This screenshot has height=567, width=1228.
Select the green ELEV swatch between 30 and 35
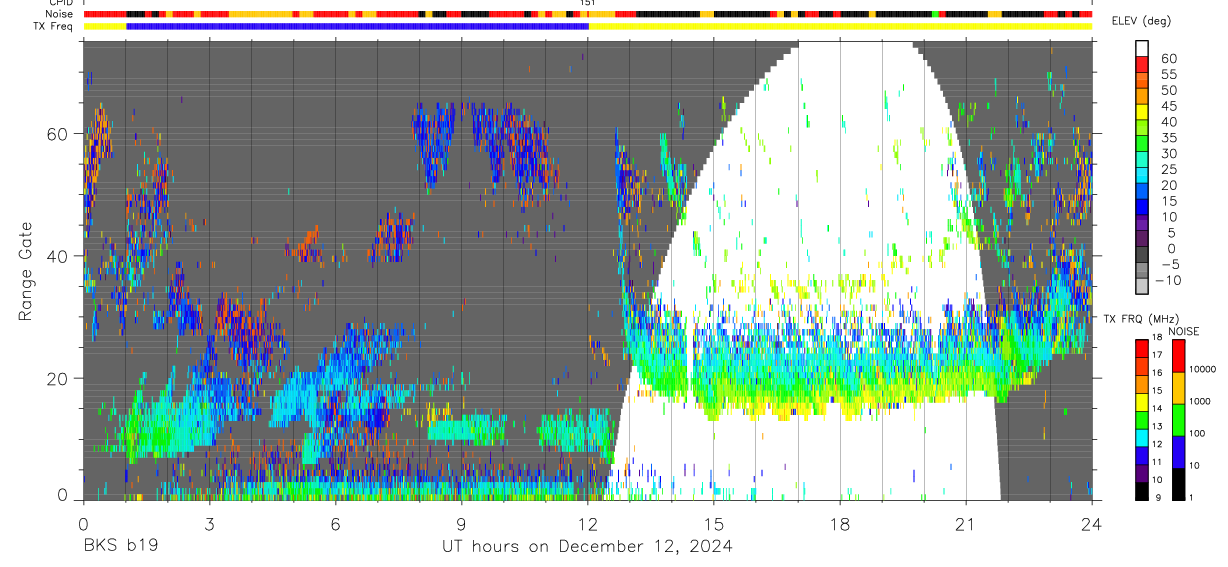[1143, 144]
